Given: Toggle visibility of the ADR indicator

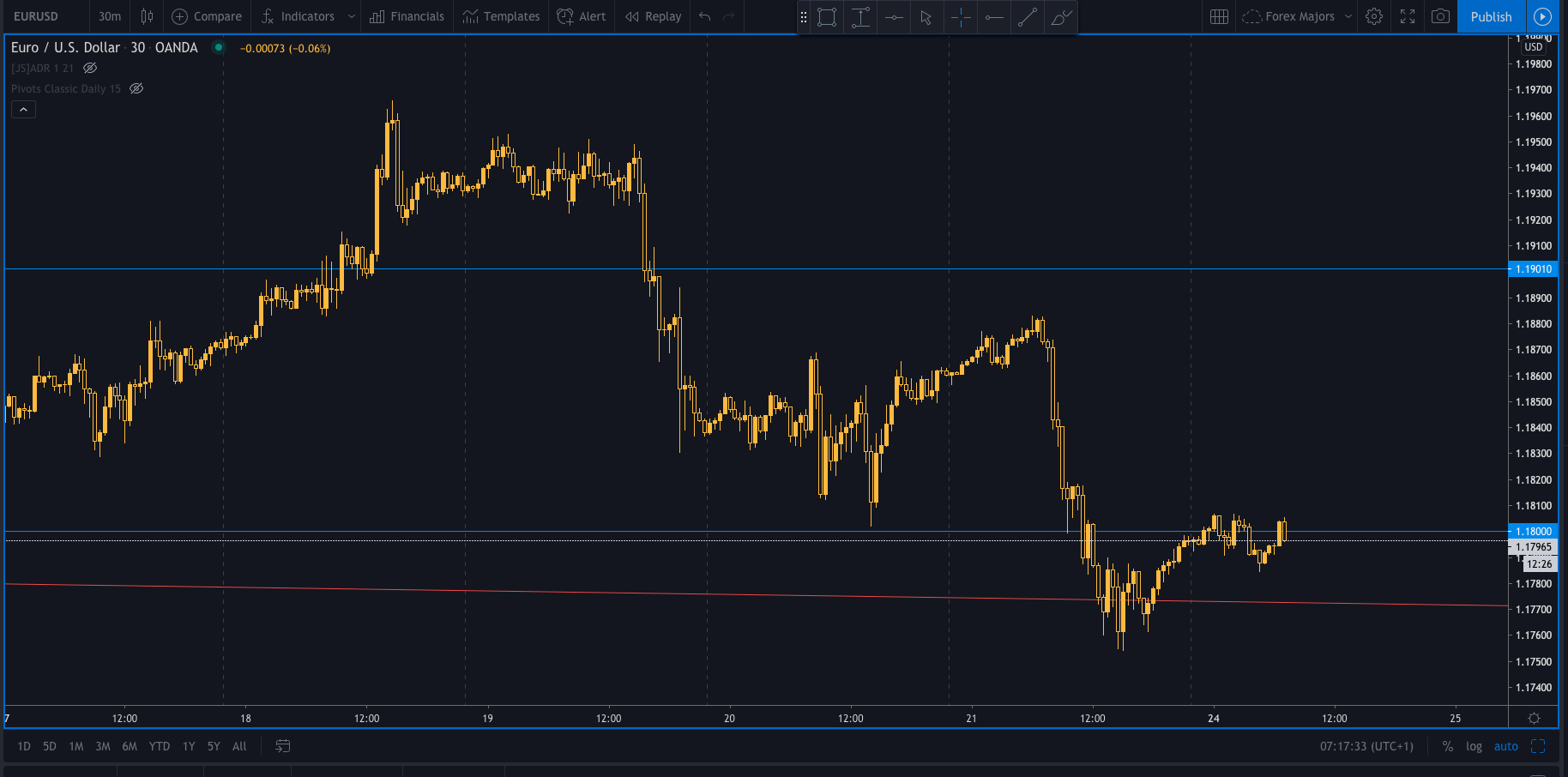Looking at the screenshot, I should click(x=90, y=68).
